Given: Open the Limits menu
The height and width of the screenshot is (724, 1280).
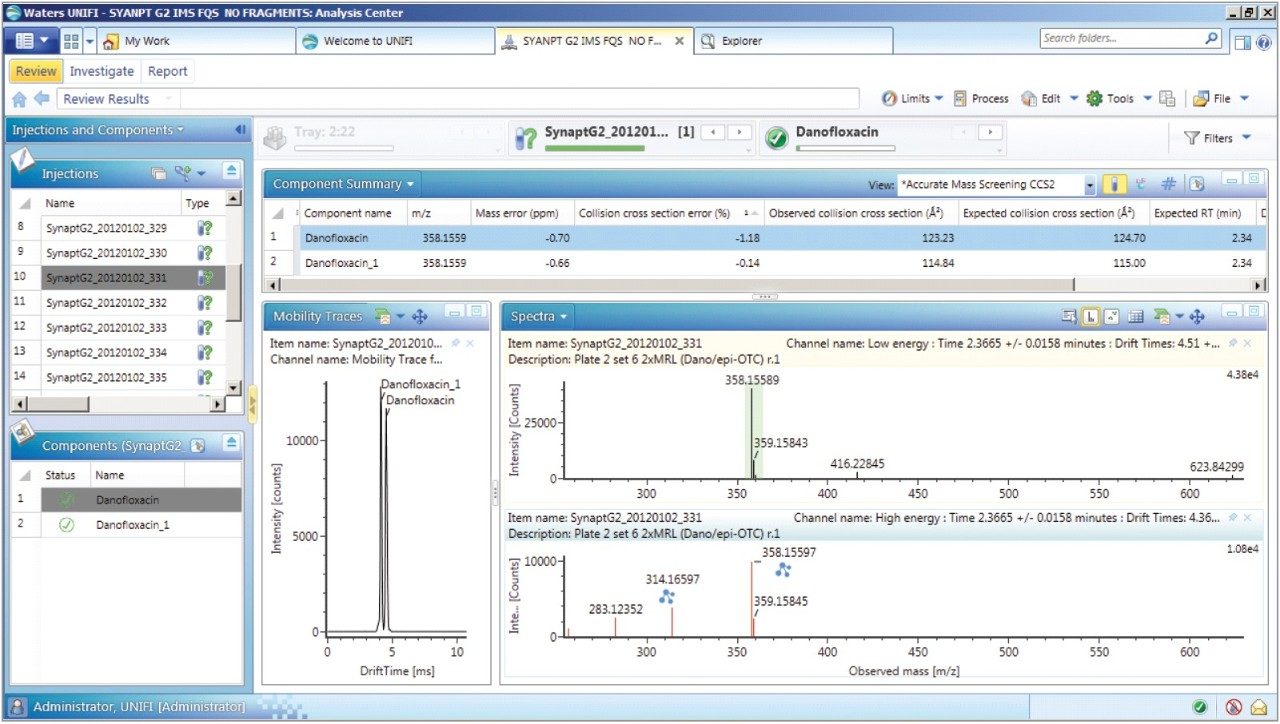Looking at the screenshot, I should click(912, 98).
